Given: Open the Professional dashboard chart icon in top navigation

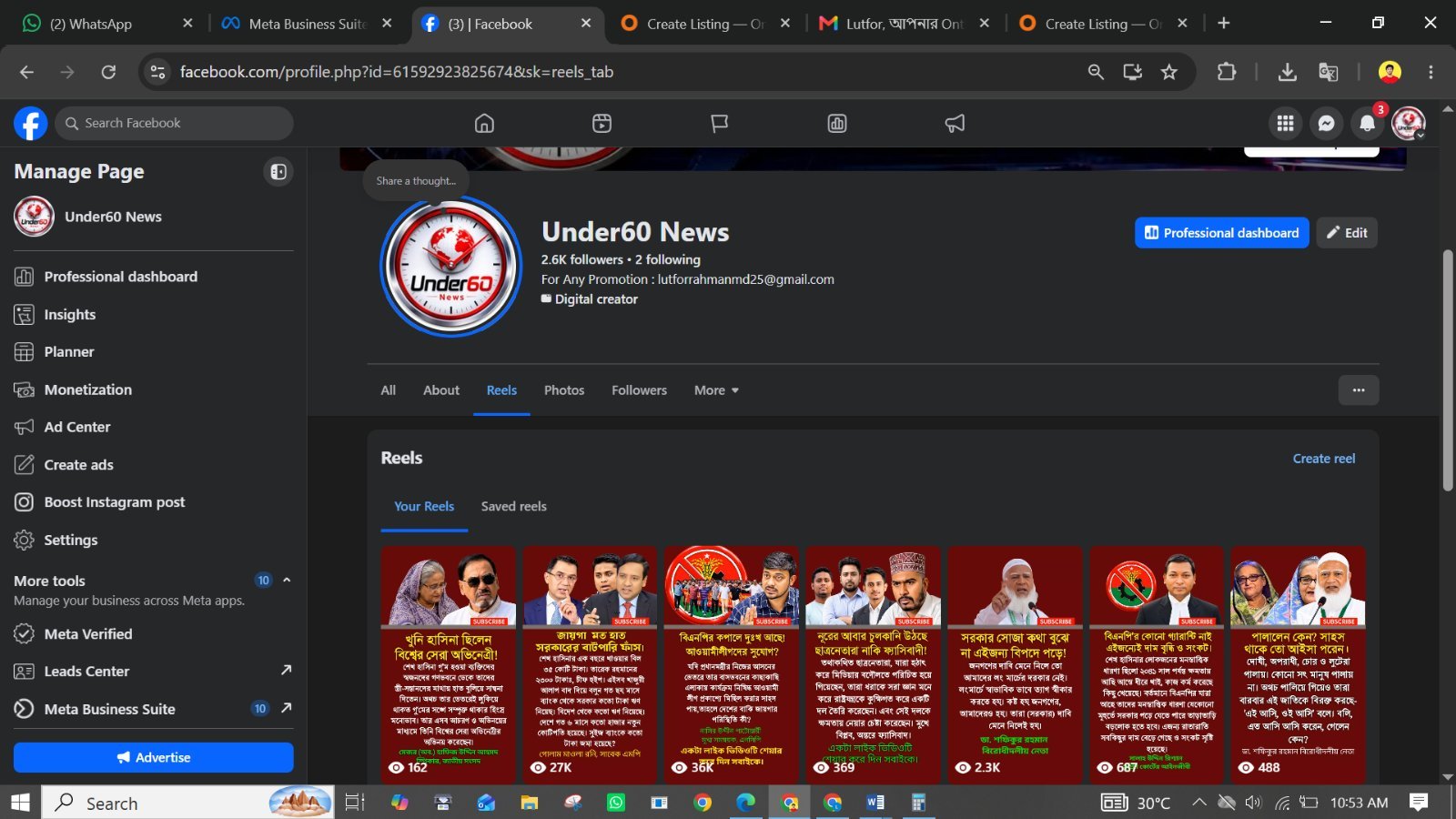Looking at the screenshot, I should point(837,123).
